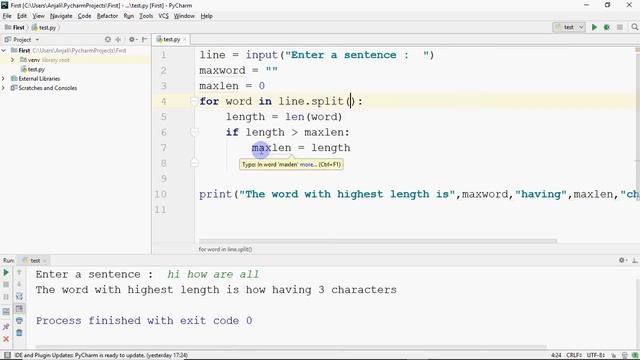Click Down the stack trace arrow
The height and width of the screenshot is (360, 640).
(19, 284)
